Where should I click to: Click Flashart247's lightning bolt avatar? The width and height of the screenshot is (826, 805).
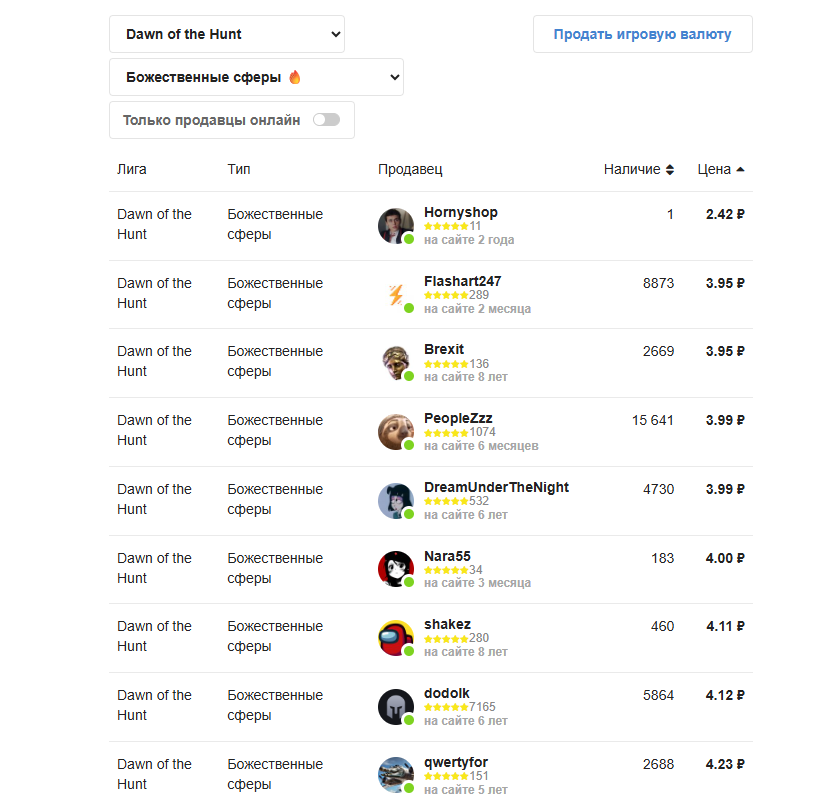(395, 295)
